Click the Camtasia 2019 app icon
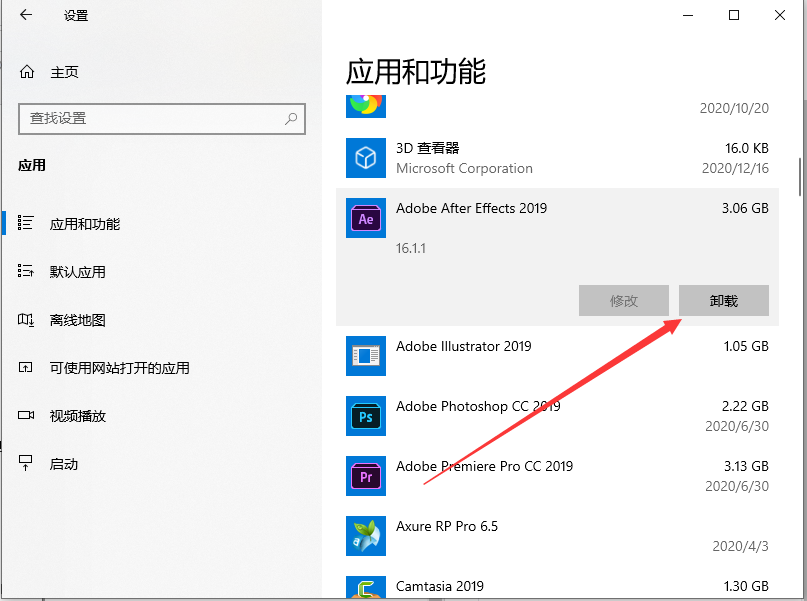This screenshot has height=601, width=807. coord(365,587)
